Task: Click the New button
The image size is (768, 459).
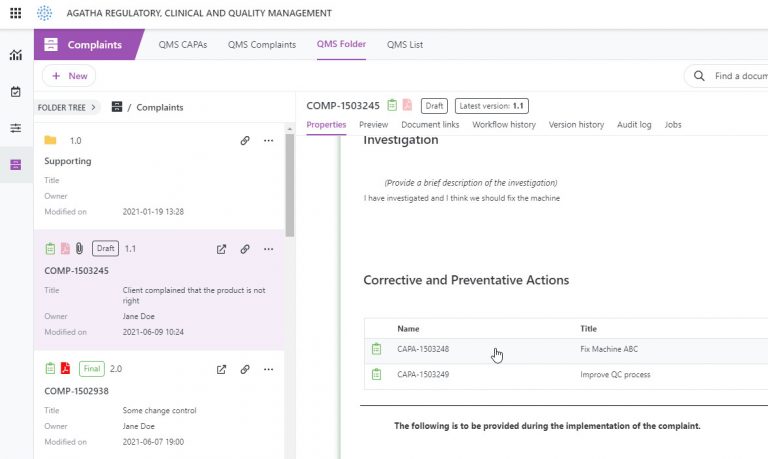Action: tap(69, 76)
